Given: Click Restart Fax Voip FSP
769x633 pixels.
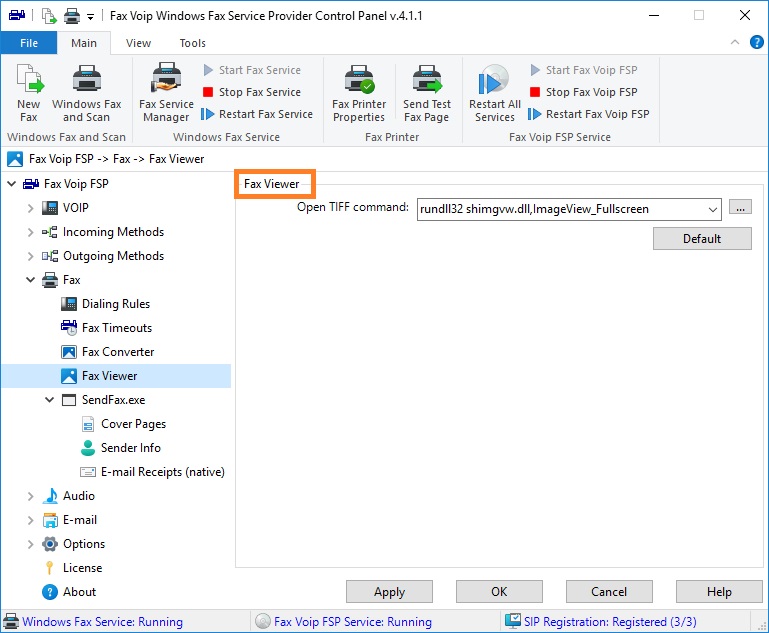Looking at the screenshot, I should pyautogui.click(x=589, y=114).
